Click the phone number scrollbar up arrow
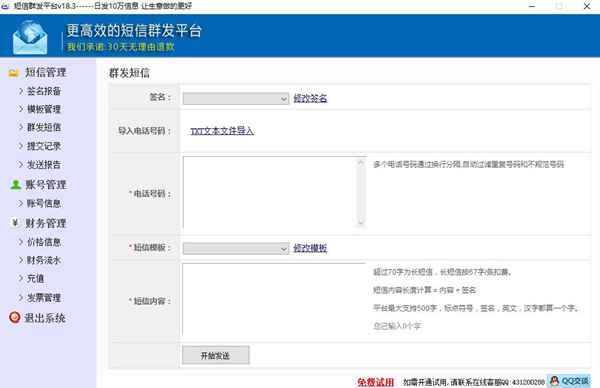This screenshot has width=600, height=388. tap(361, 162)
